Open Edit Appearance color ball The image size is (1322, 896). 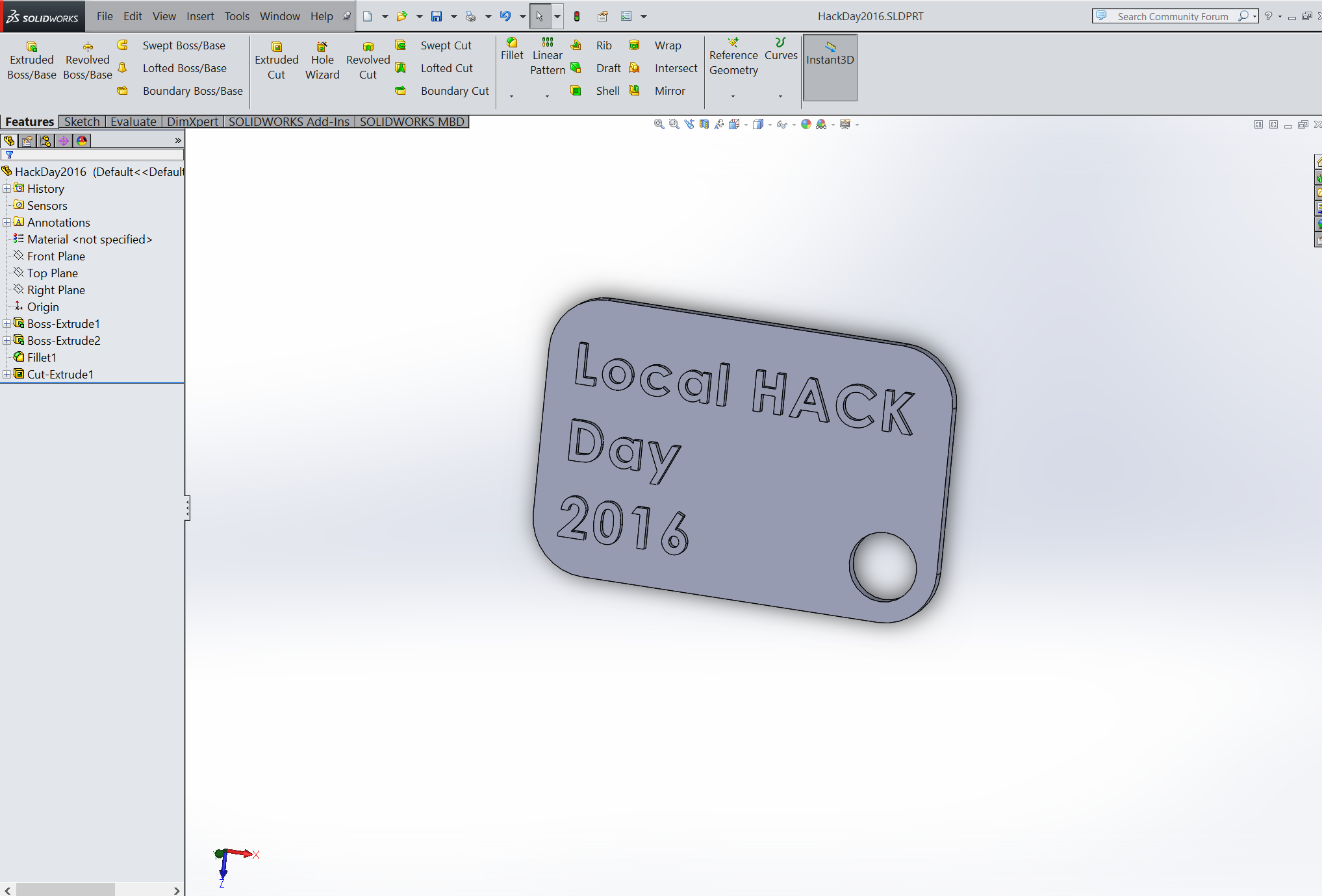point(806,124)
